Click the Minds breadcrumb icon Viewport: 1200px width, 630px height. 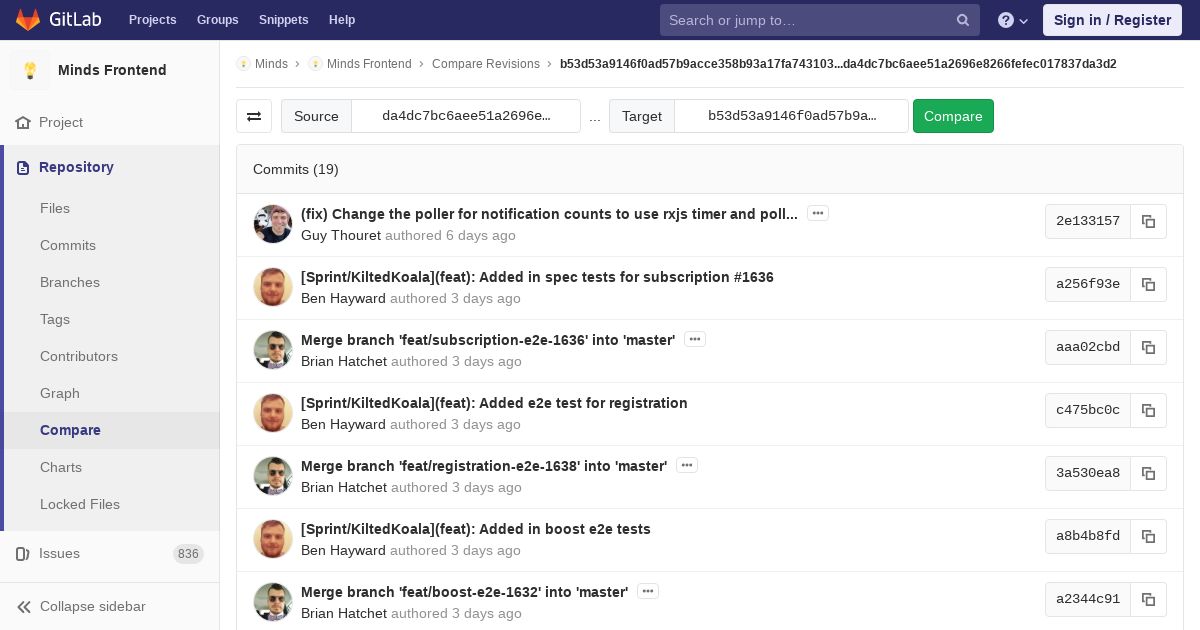[x=243, y=63]
